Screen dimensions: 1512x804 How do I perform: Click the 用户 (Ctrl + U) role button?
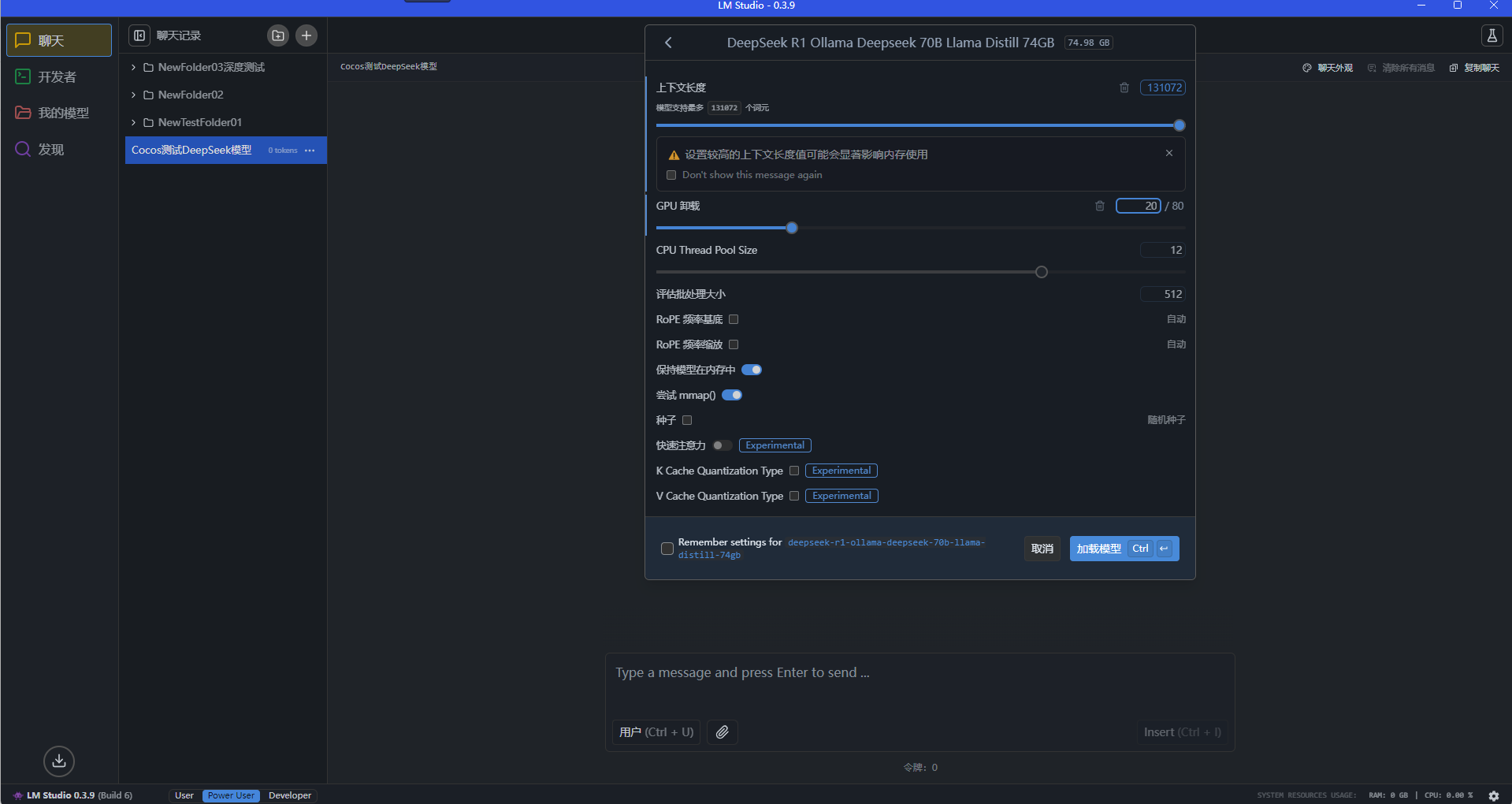coord(656,732)
